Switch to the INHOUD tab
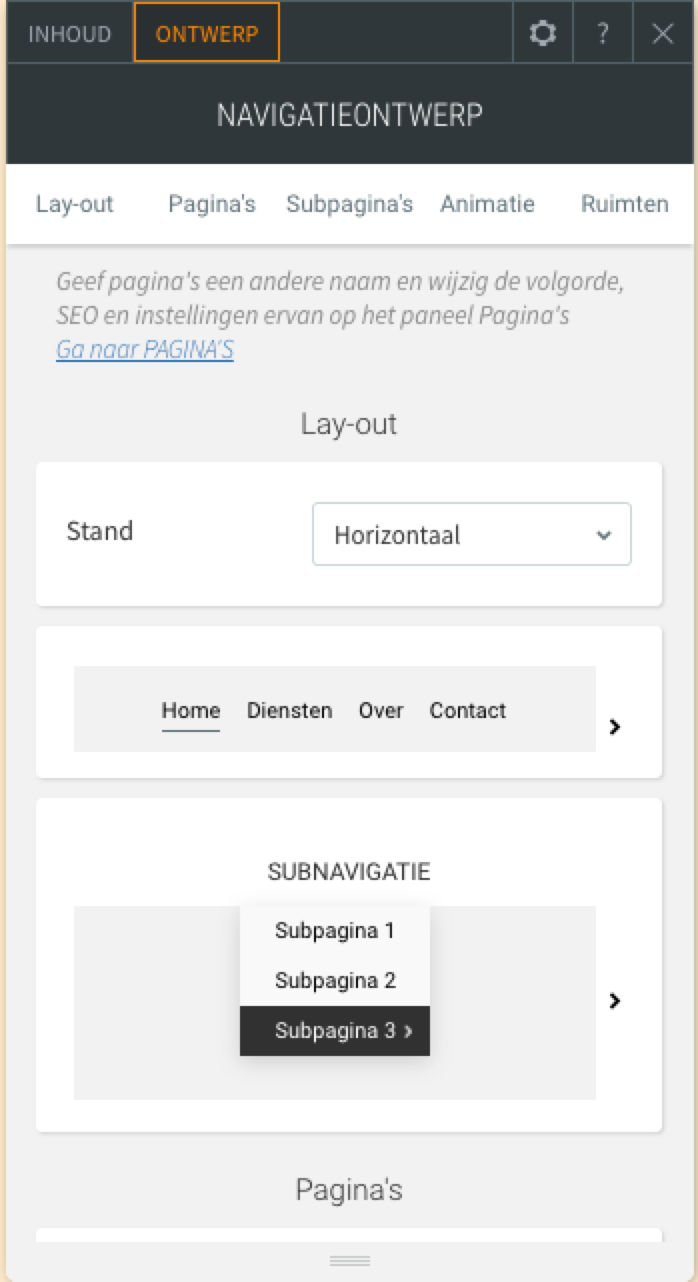698x1282 pixels. [x=69, y=34]
